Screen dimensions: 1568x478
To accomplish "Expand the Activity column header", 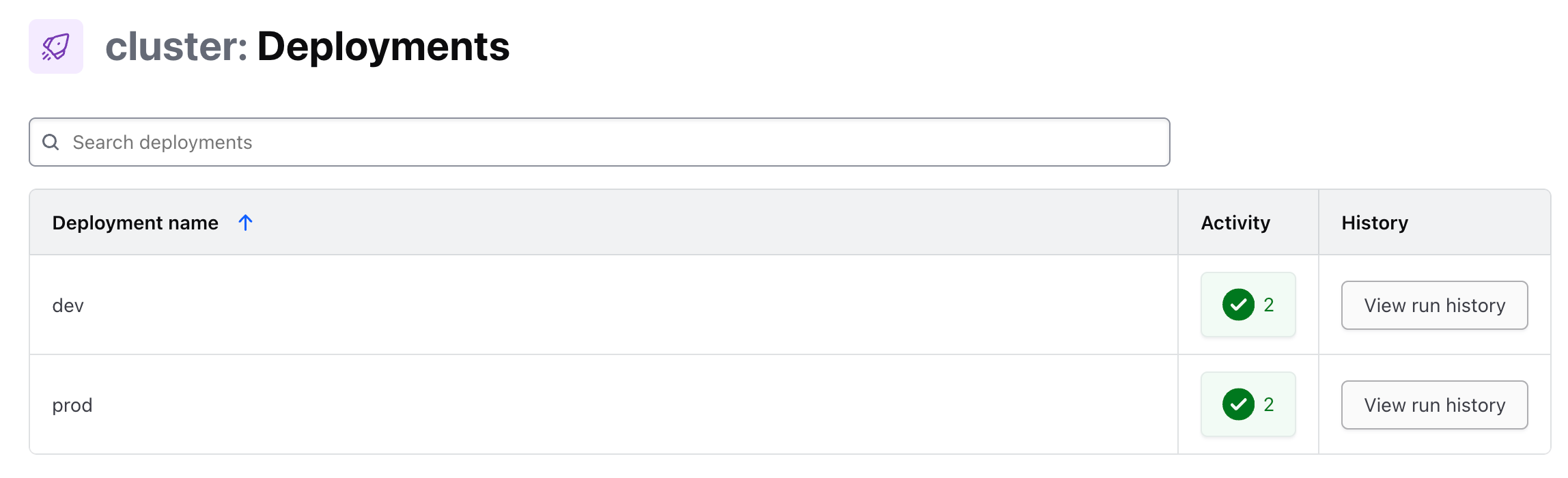I will coord(1235,223).
